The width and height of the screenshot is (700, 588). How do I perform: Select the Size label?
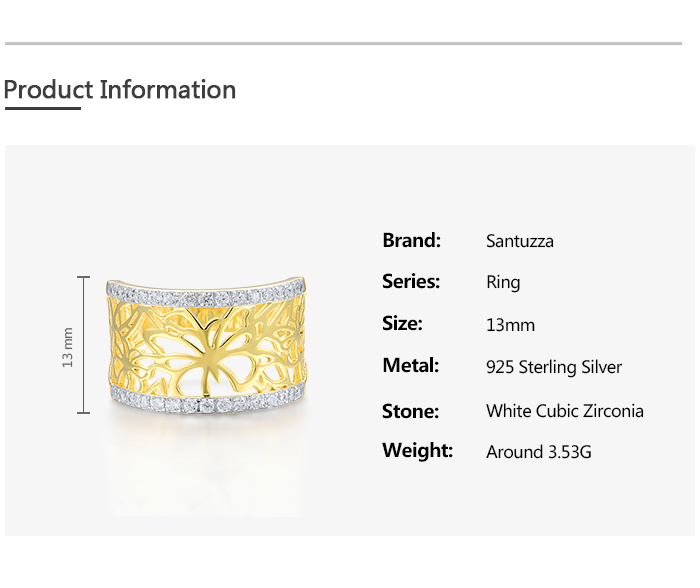402,324
